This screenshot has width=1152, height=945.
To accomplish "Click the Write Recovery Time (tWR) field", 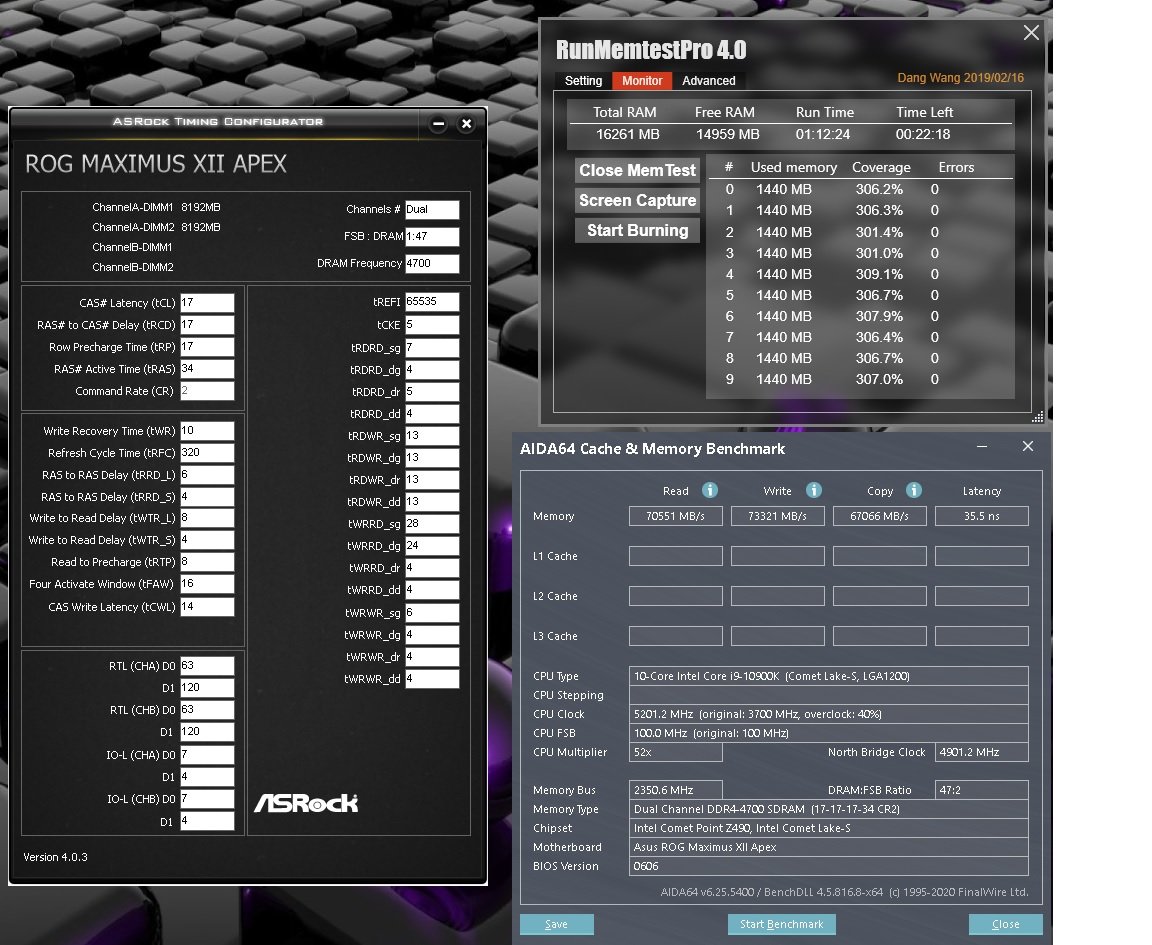I will [x=207, y=431].
